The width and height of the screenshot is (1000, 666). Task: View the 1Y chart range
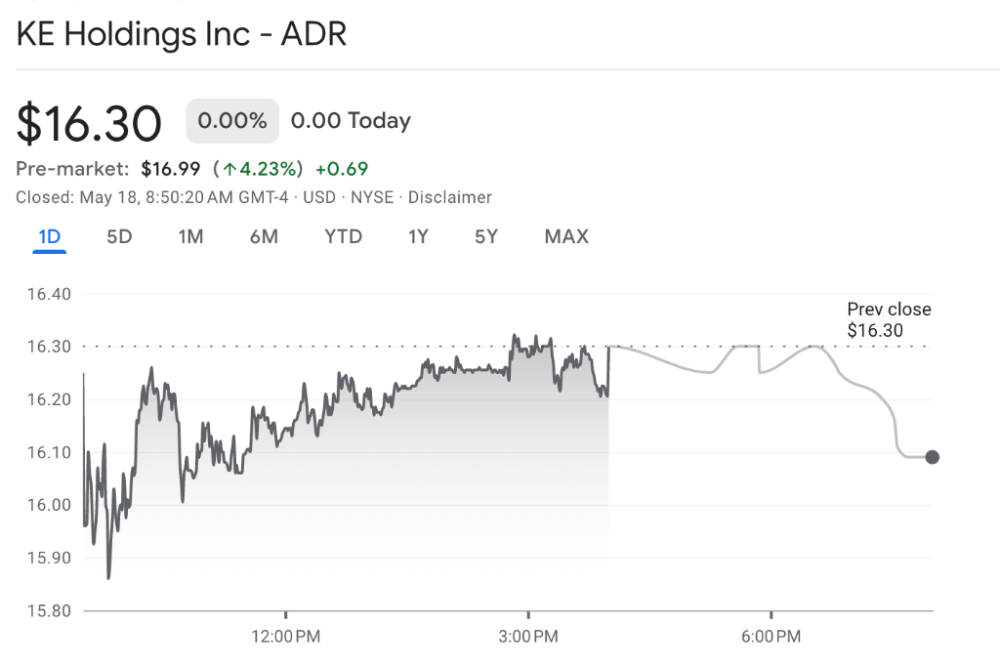coord(418,237)
